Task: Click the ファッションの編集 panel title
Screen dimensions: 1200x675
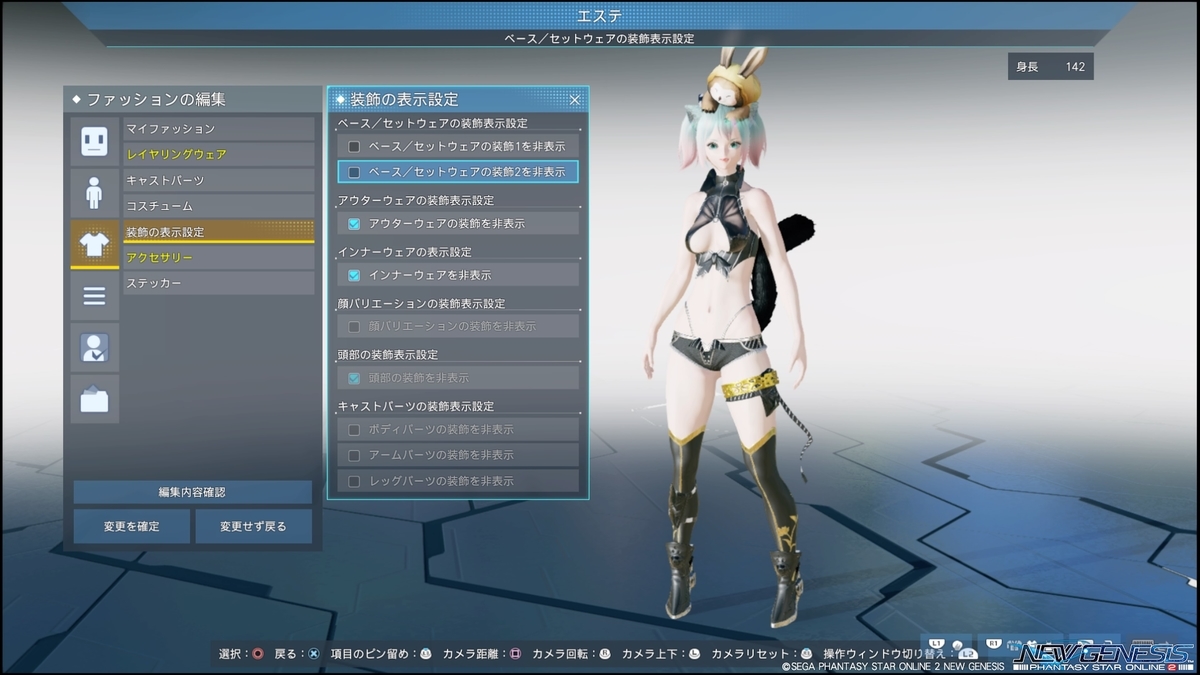Action: point(156,100)
